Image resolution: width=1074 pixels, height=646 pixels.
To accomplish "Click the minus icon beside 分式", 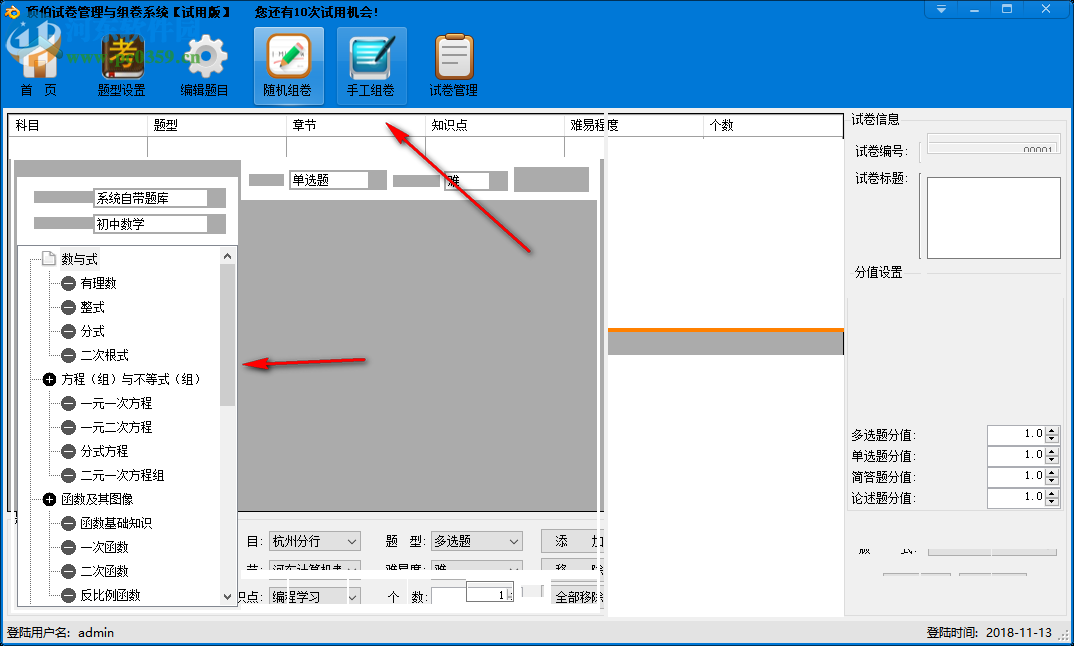I will point(68,331).
